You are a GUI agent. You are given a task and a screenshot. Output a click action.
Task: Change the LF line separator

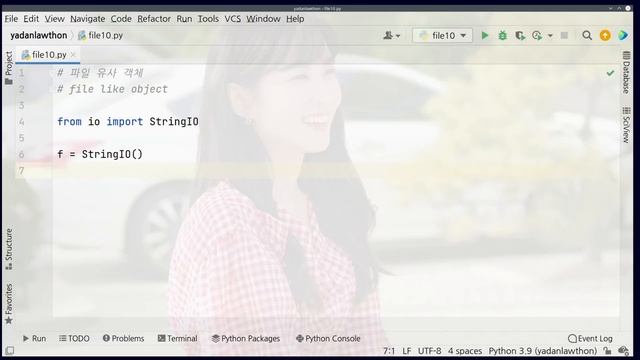(407, 351)
